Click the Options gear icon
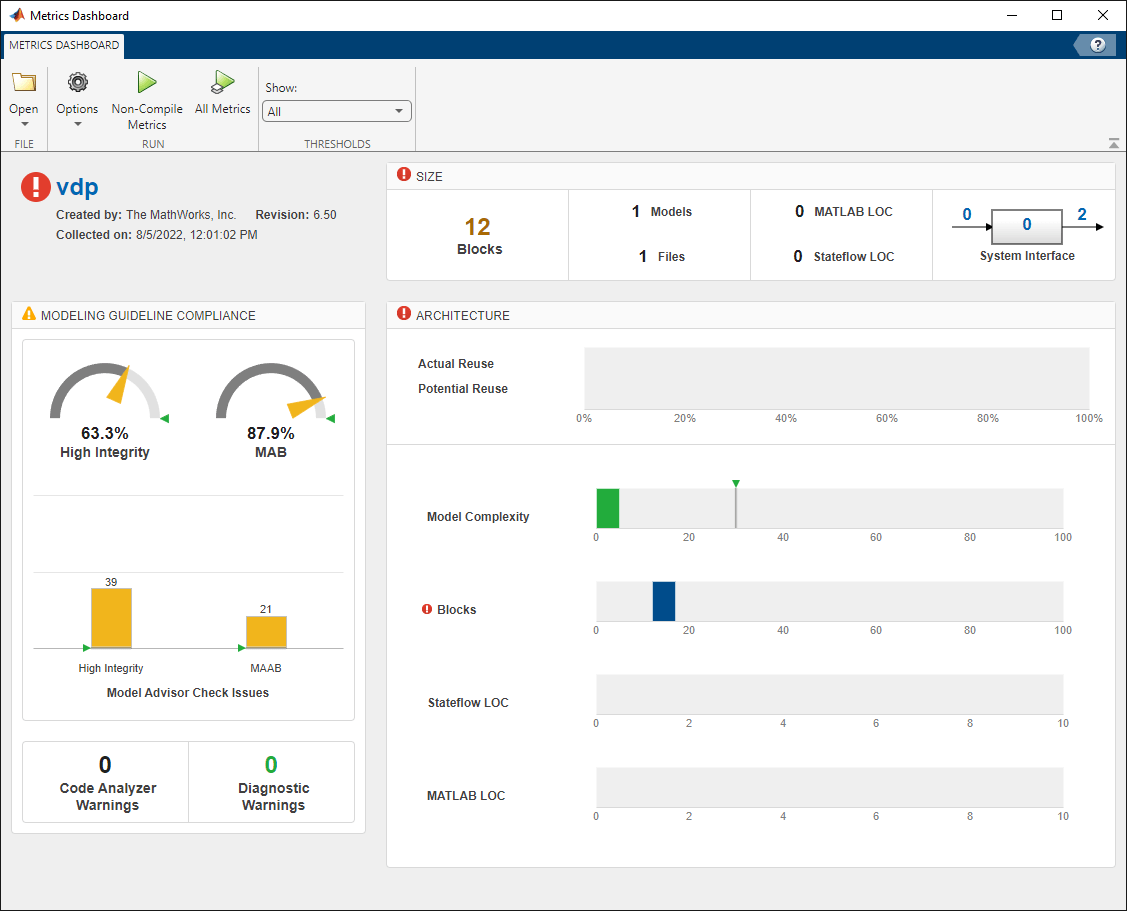This screenshot has width=1127, height=911. click(x=77, y=83)
